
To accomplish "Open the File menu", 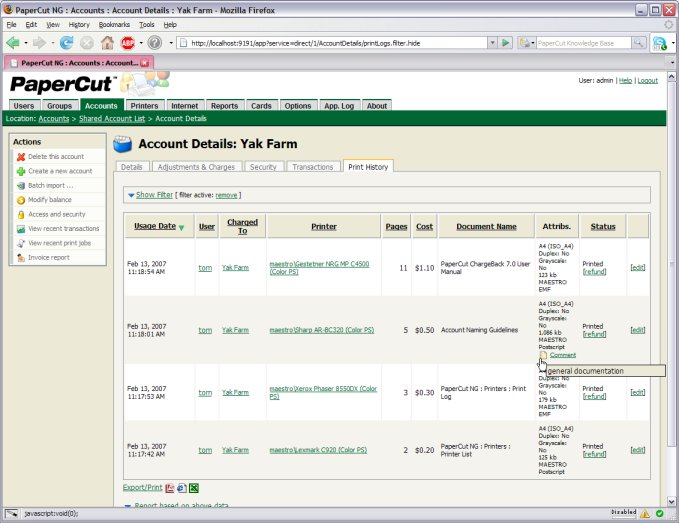I will pyautogui.click(x=11, y=25).
